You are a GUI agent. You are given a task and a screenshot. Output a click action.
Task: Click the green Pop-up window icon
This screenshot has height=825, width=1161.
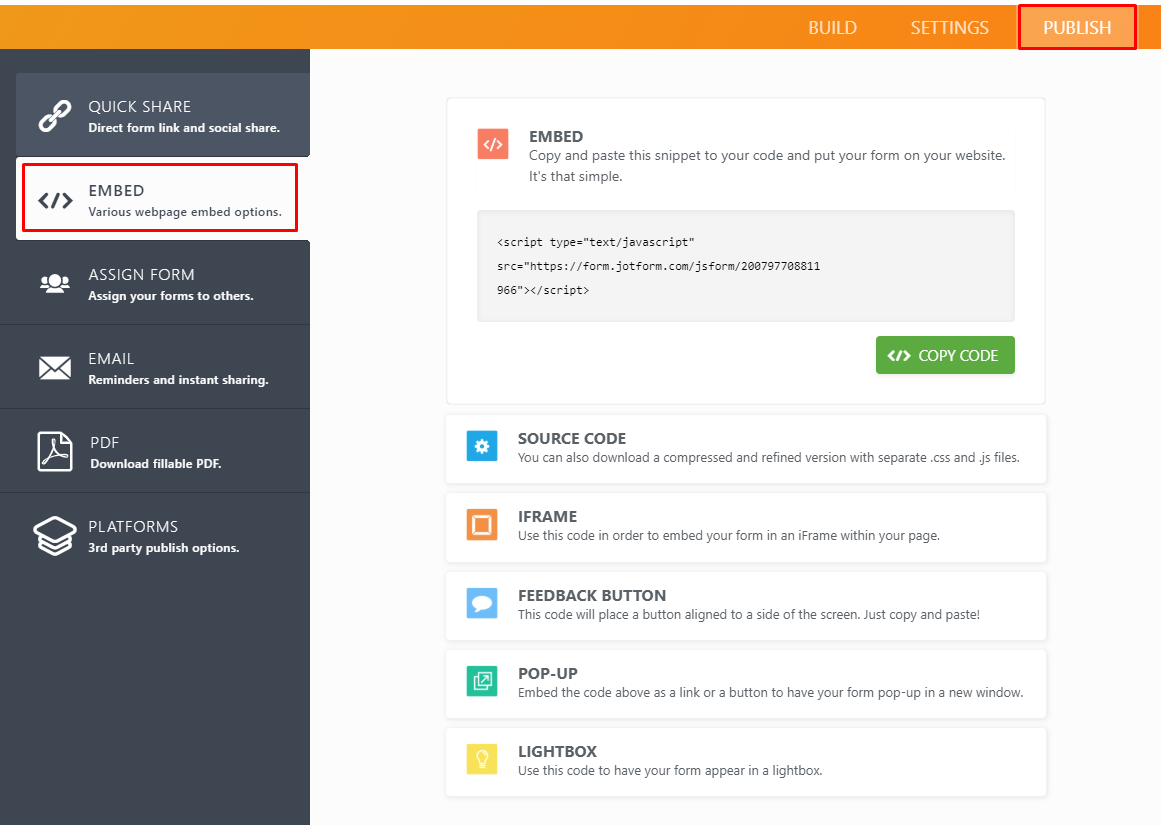[x=482, y=681]
